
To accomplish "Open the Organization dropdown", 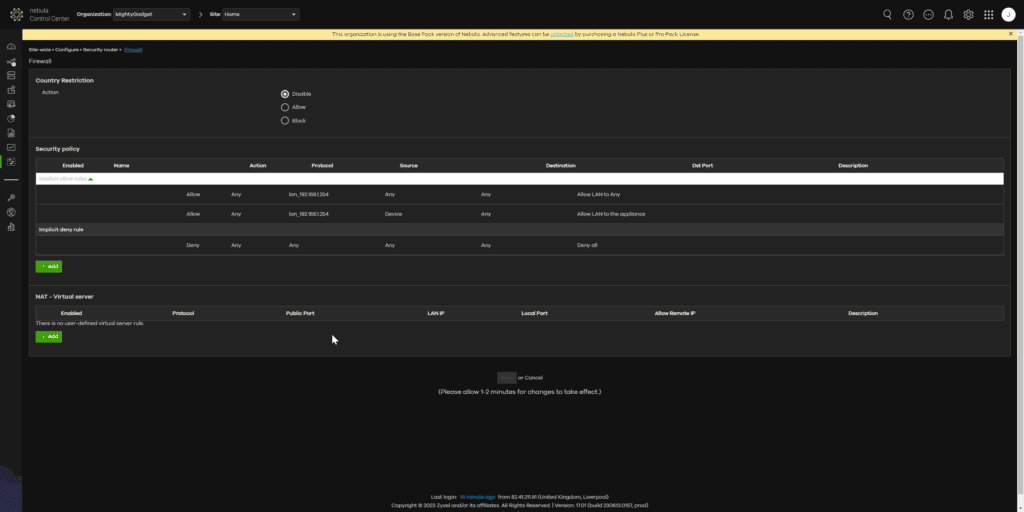I will click(x=151, y=15).
